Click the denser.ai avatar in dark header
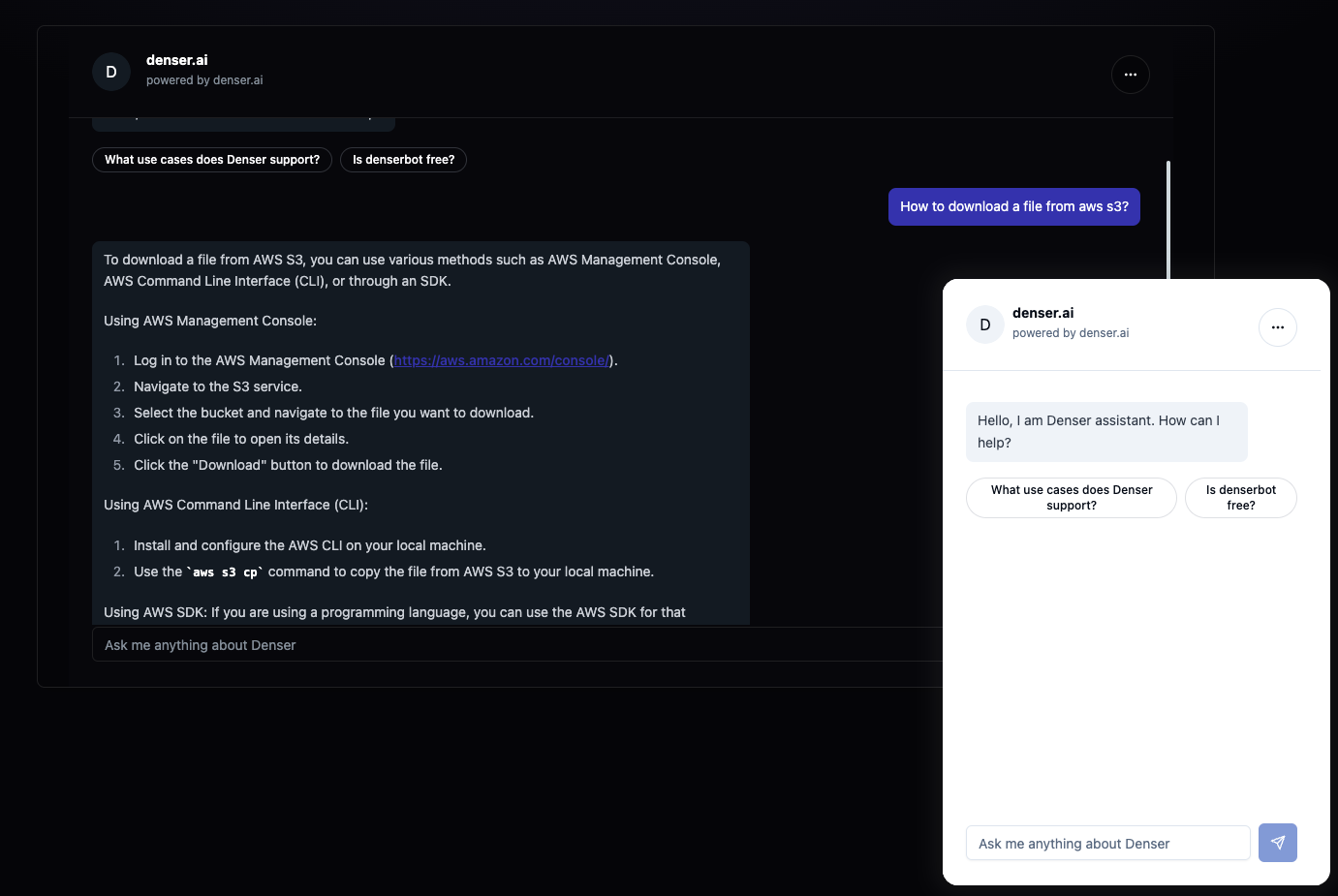Viewport: 1338px width, 896px height. pyautogui.click(x=110, y=71)
